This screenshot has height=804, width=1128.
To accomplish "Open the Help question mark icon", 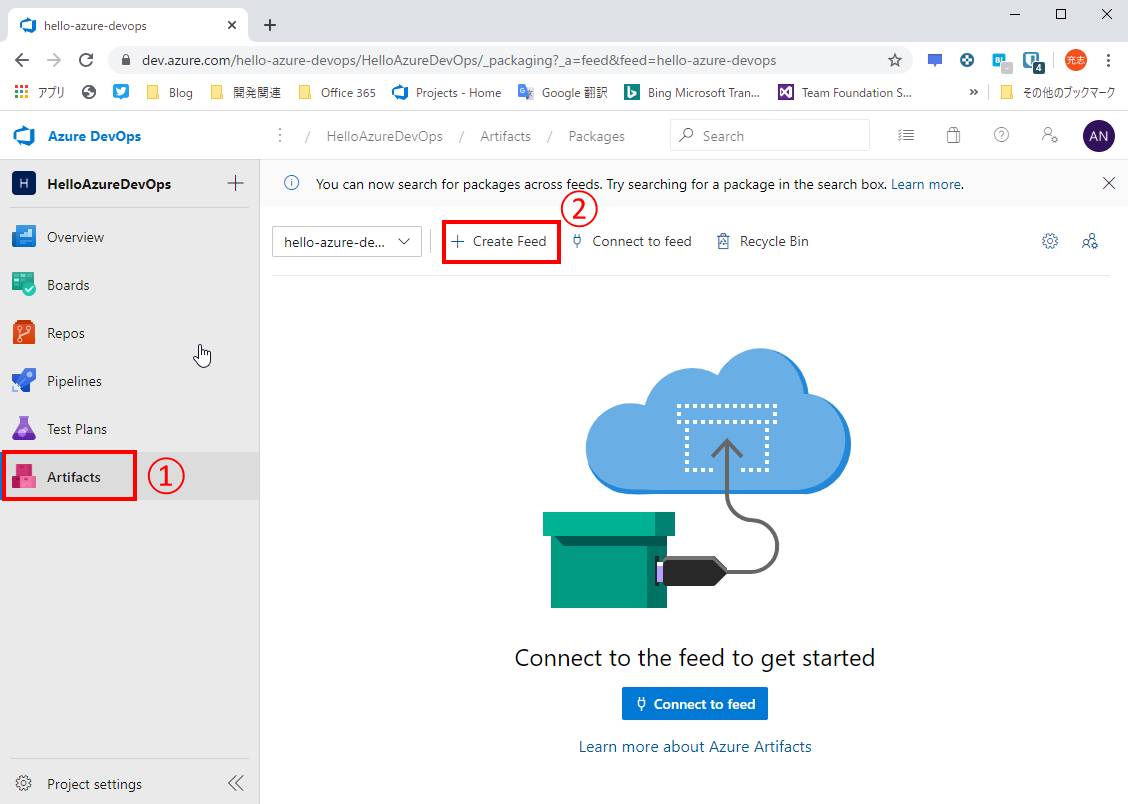I will point(1001,134).
